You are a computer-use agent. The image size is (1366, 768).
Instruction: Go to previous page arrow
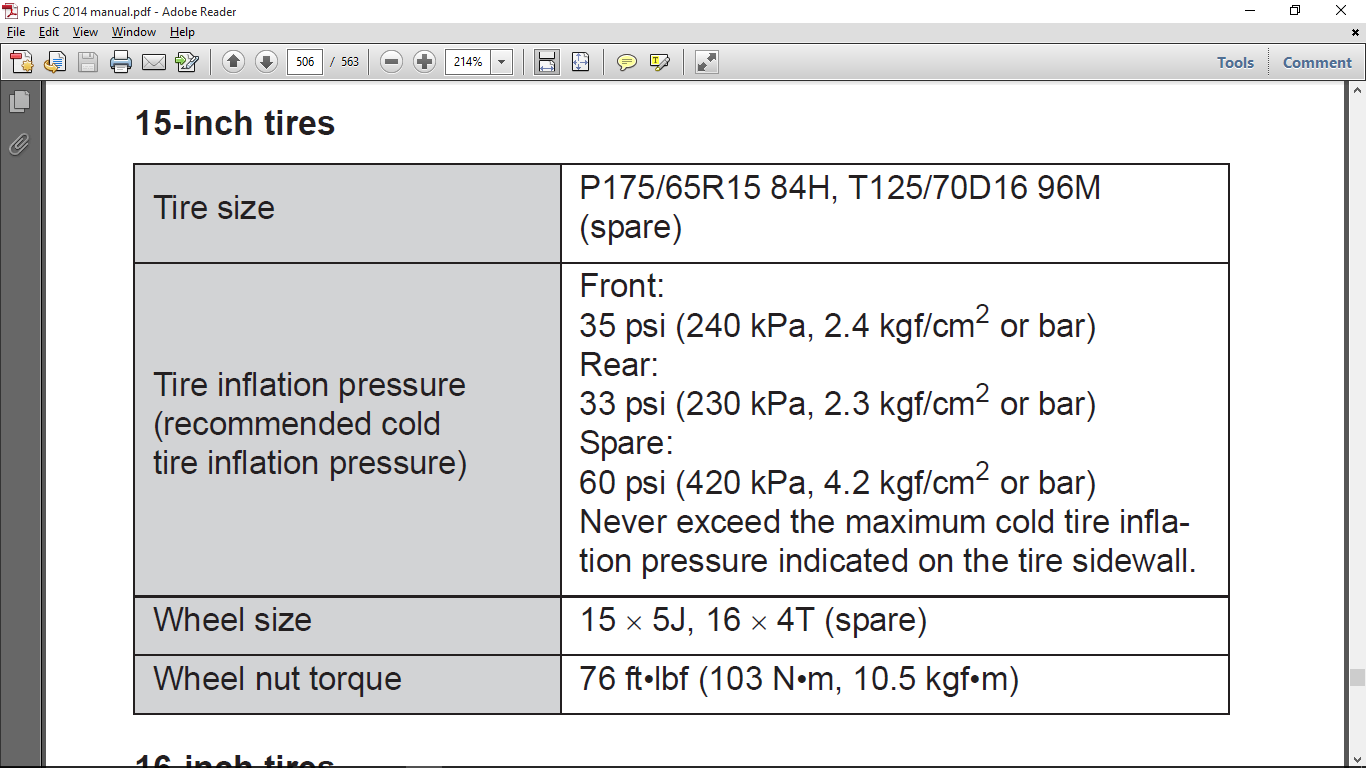click(x=233, y=62)
